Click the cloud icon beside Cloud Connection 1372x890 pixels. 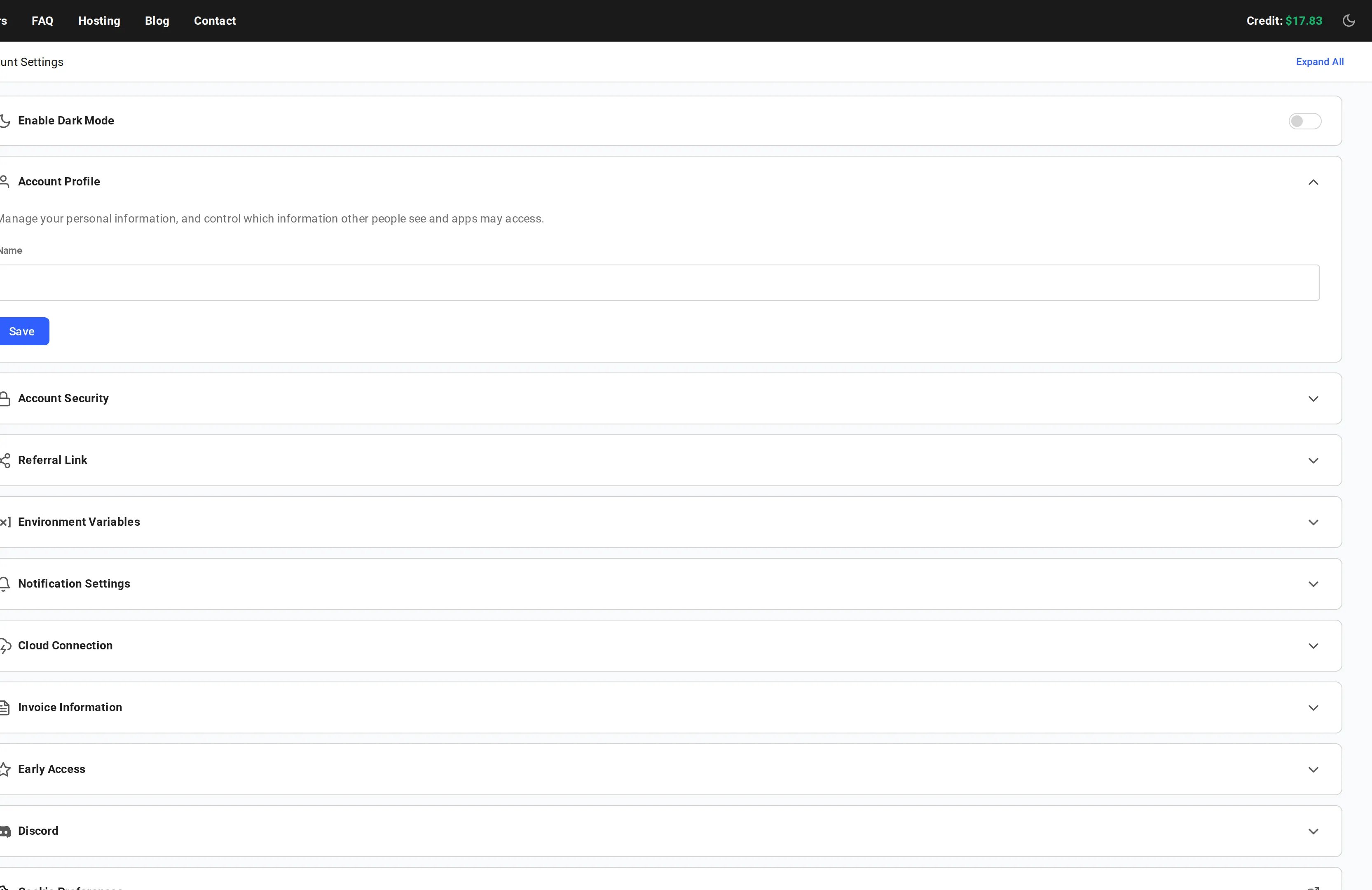[x=5, y=646]
